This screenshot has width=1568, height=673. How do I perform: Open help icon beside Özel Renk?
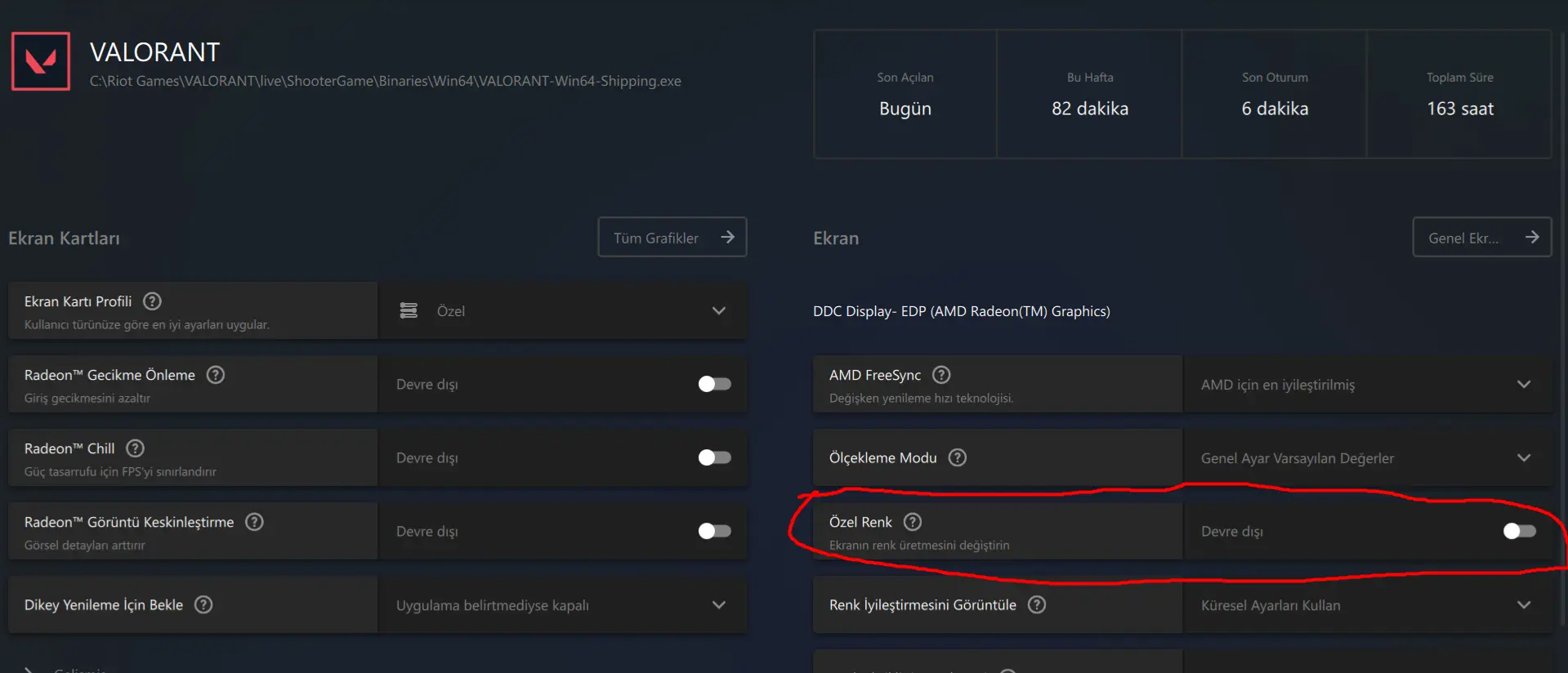coord(913,522)
